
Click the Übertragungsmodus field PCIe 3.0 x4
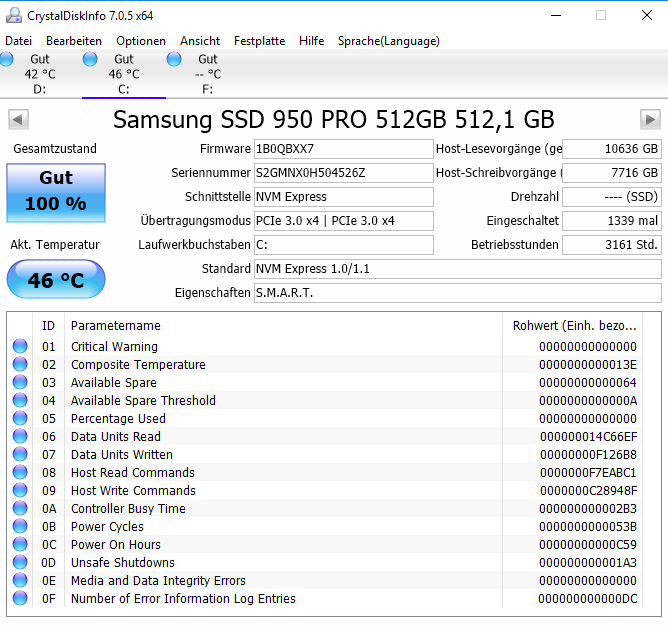pyautogui.click(x=344, y=221)
